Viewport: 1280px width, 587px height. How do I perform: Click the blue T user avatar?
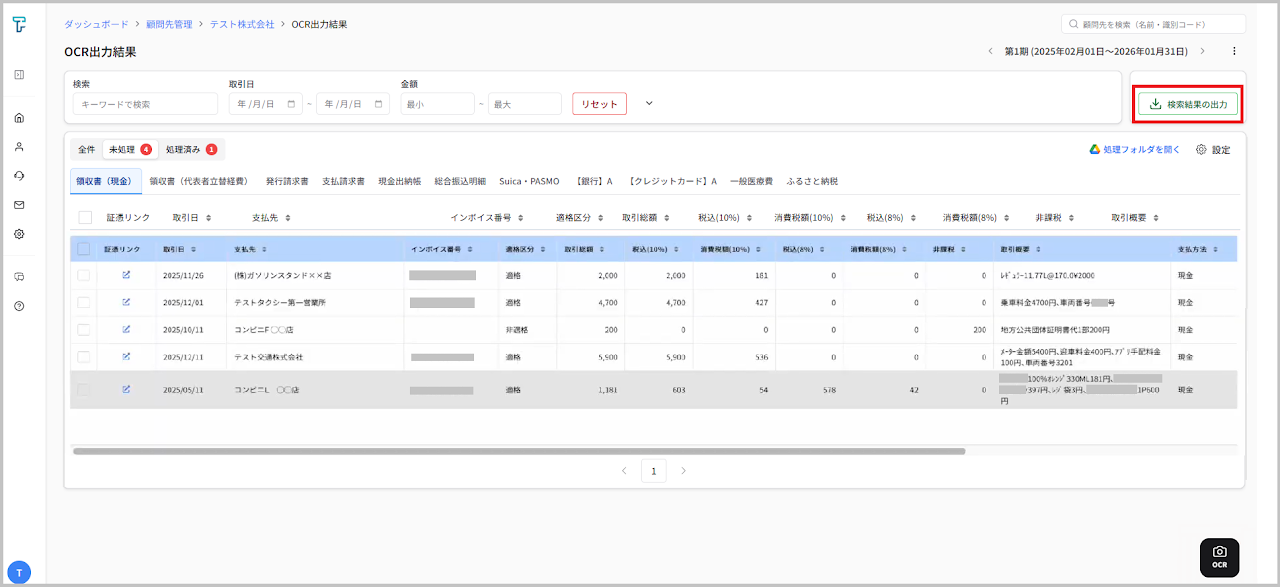click(x=19, y=572)
